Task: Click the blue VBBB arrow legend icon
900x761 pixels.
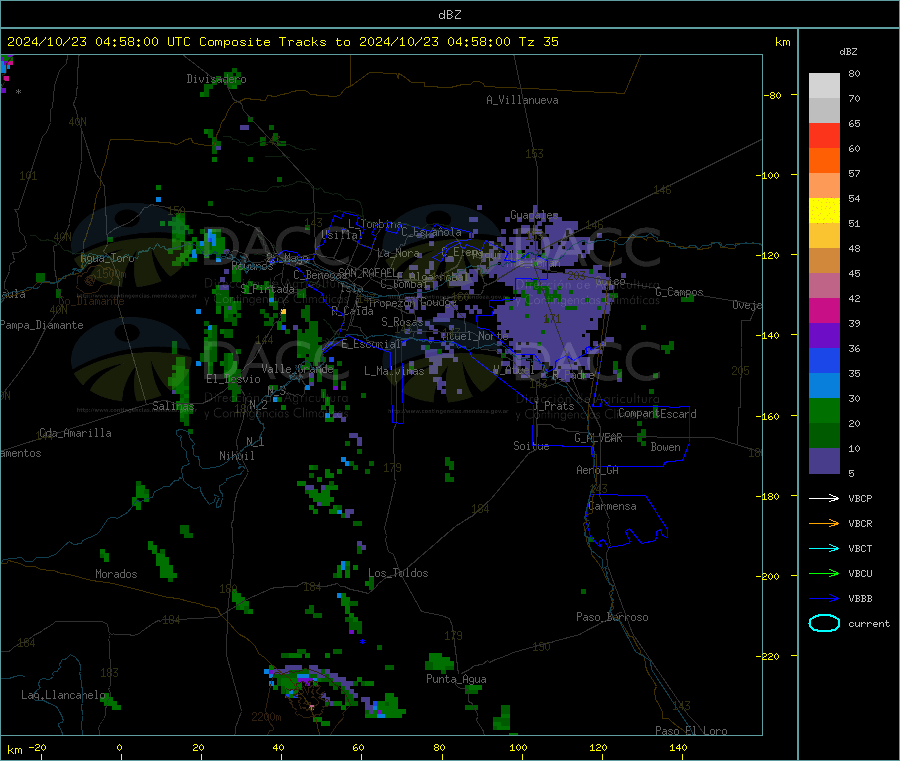Action: [824, 598]
